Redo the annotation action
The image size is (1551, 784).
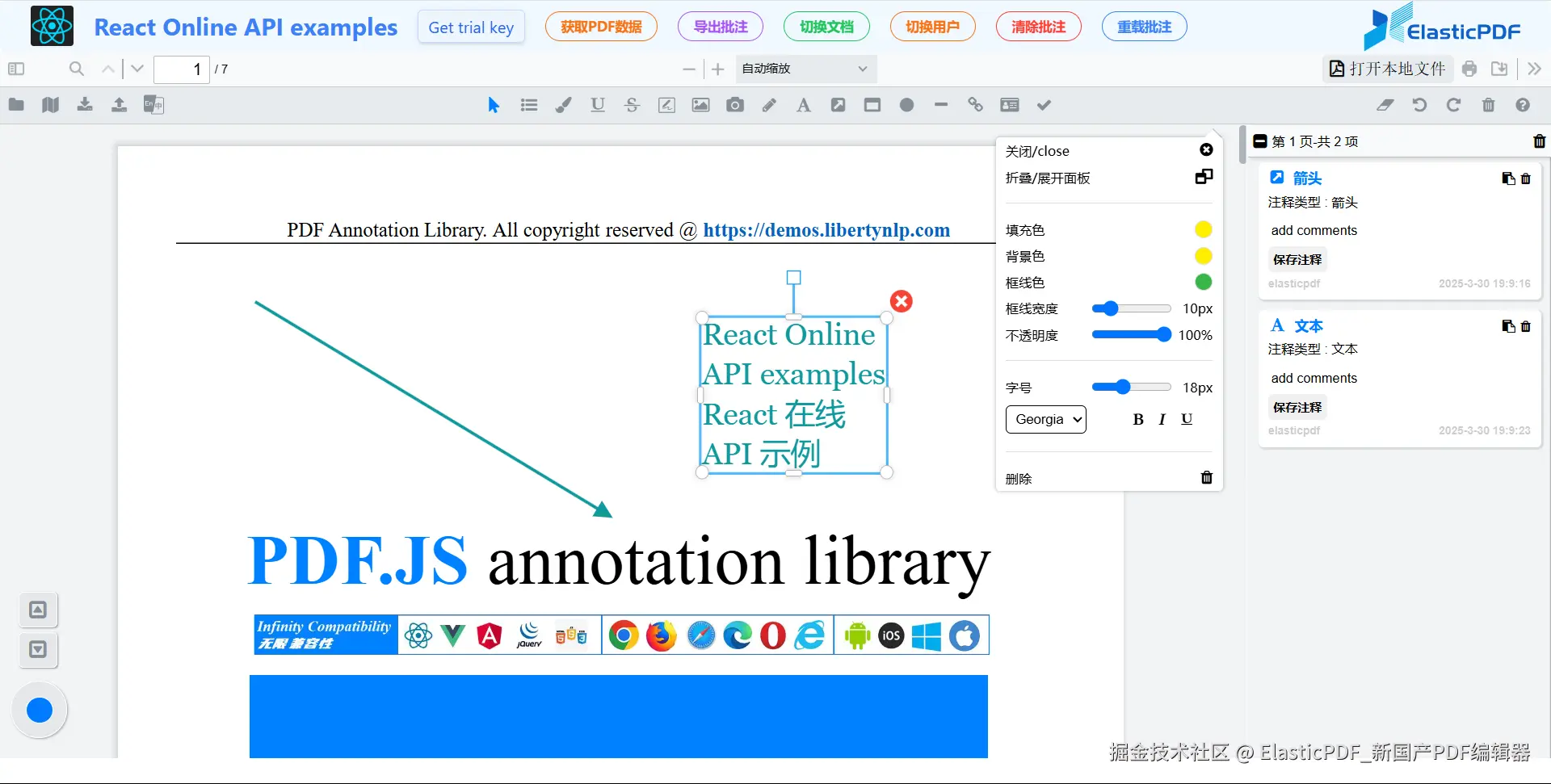[1453, 105]
